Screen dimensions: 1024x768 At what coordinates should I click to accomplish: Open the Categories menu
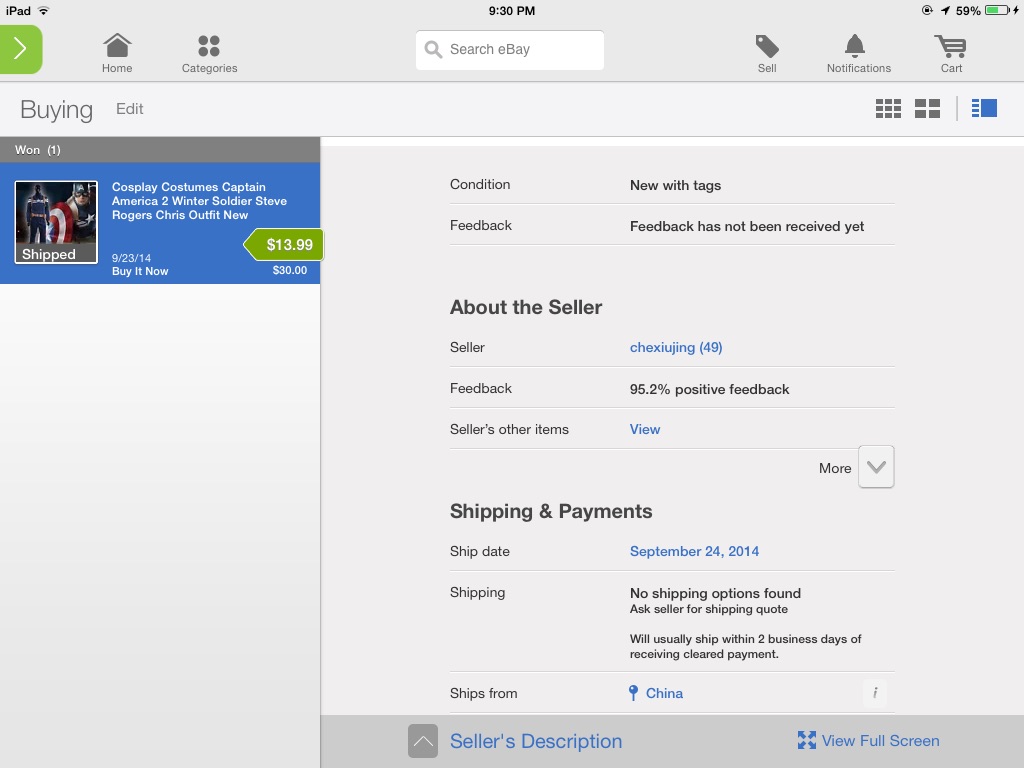coord(209,54)
